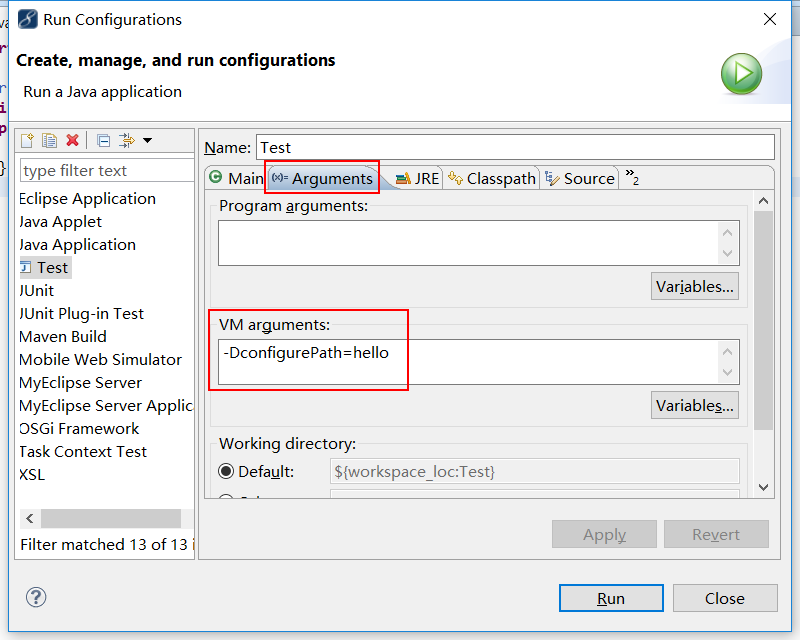Click the duplicate configuration icon
800x640 pixels.
(x=49, y=140)
